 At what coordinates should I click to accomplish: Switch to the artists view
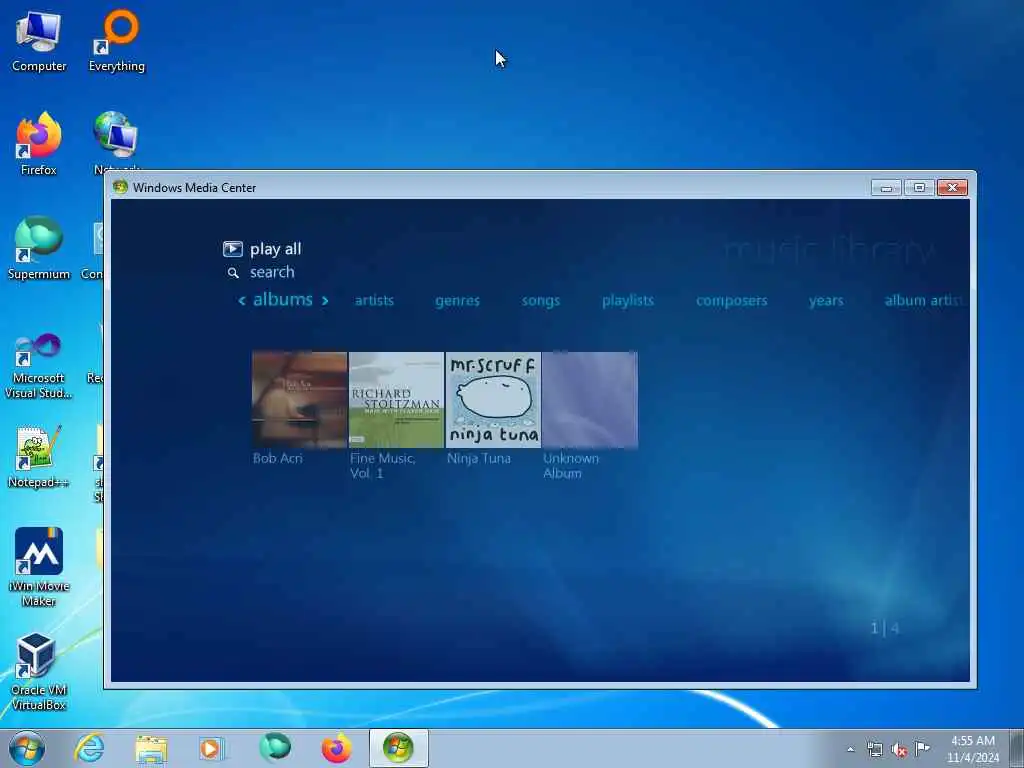pos(374,300)
